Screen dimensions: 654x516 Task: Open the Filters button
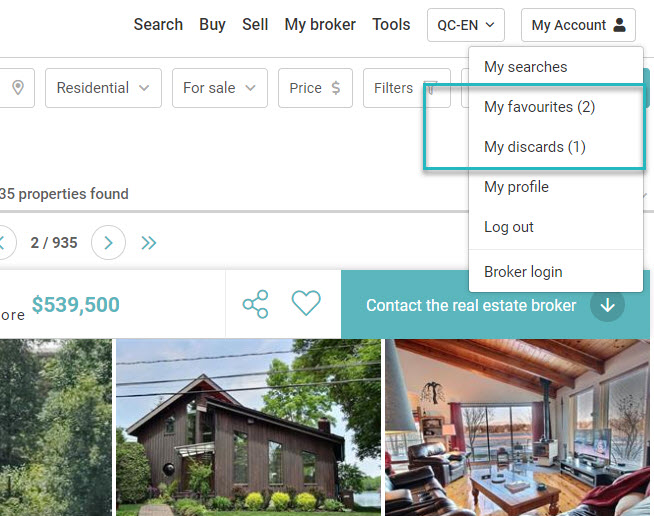(x=407, y=88)
